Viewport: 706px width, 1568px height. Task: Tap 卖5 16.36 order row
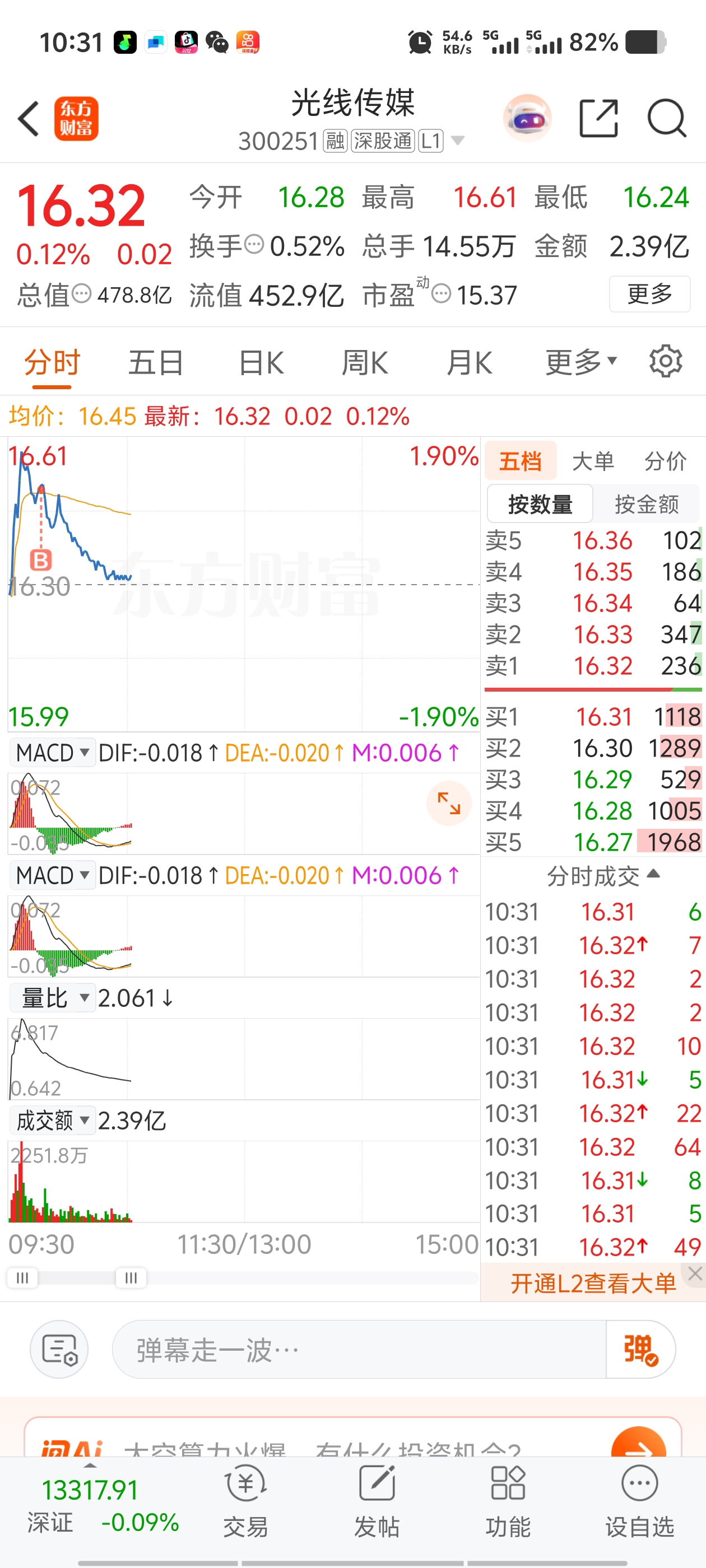click(593, 540)
